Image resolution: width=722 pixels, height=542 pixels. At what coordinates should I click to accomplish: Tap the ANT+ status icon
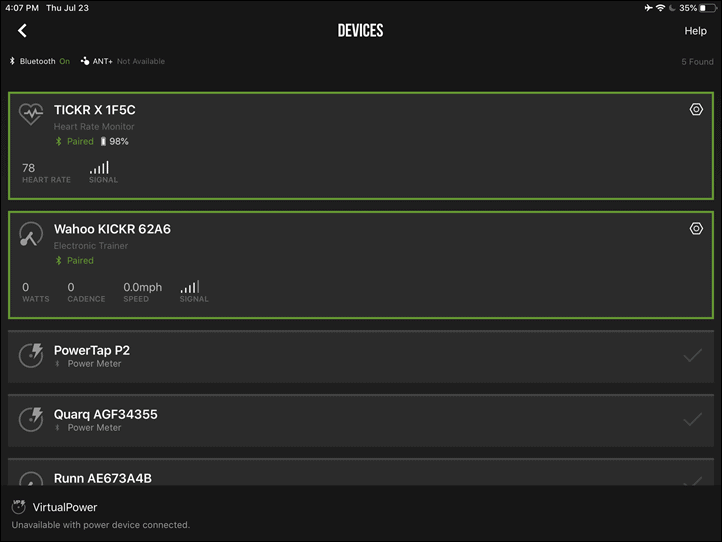coord(85,61)
